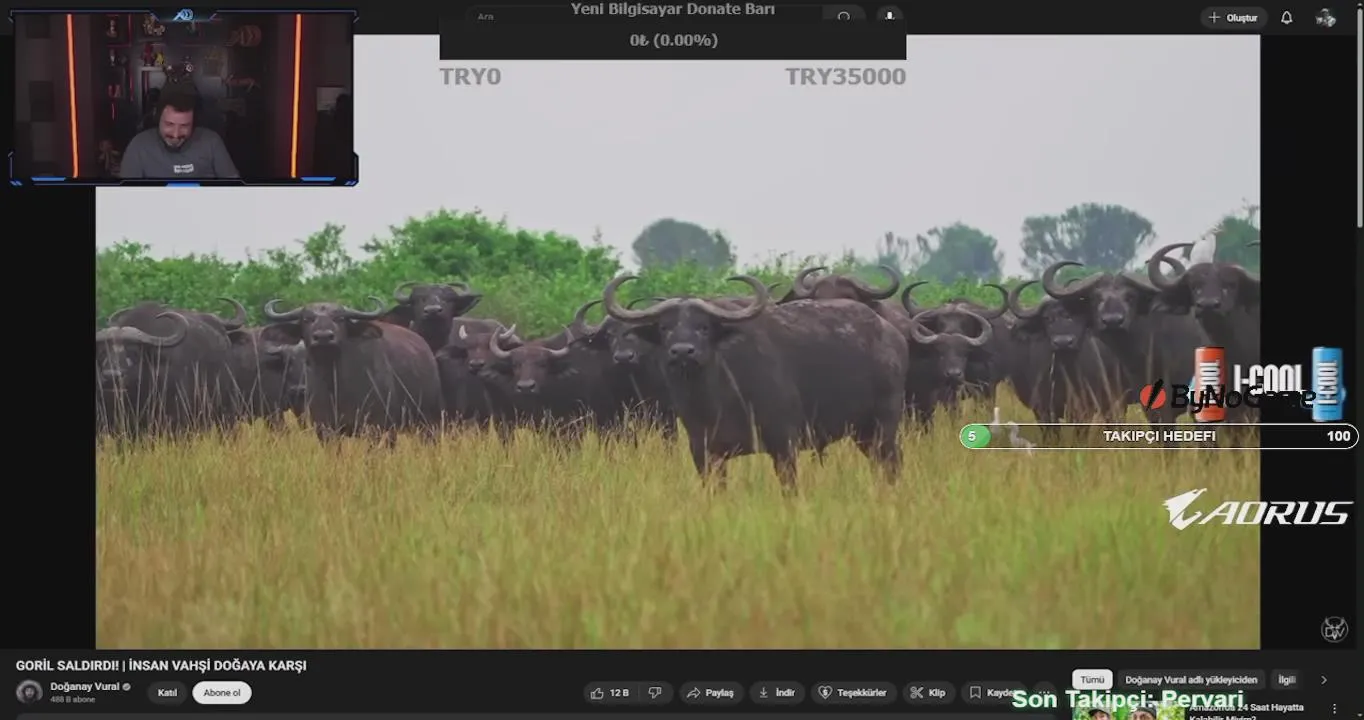Select the İlgili filter chip

tap(1286, 680)
